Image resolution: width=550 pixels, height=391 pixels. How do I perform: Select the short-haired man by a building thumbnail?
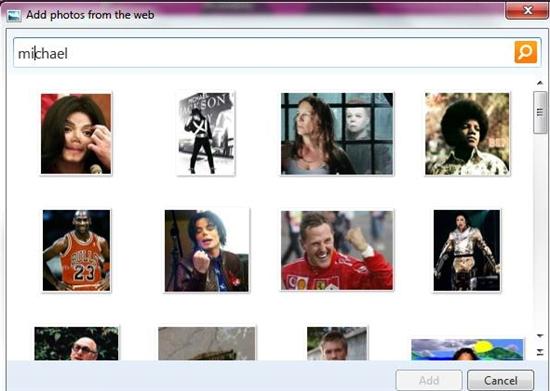[337, 343]
